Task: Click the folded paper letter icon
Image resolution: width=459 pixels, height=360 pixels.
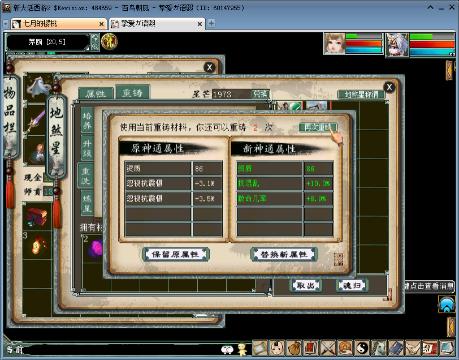Action: [x=413, y=348]
